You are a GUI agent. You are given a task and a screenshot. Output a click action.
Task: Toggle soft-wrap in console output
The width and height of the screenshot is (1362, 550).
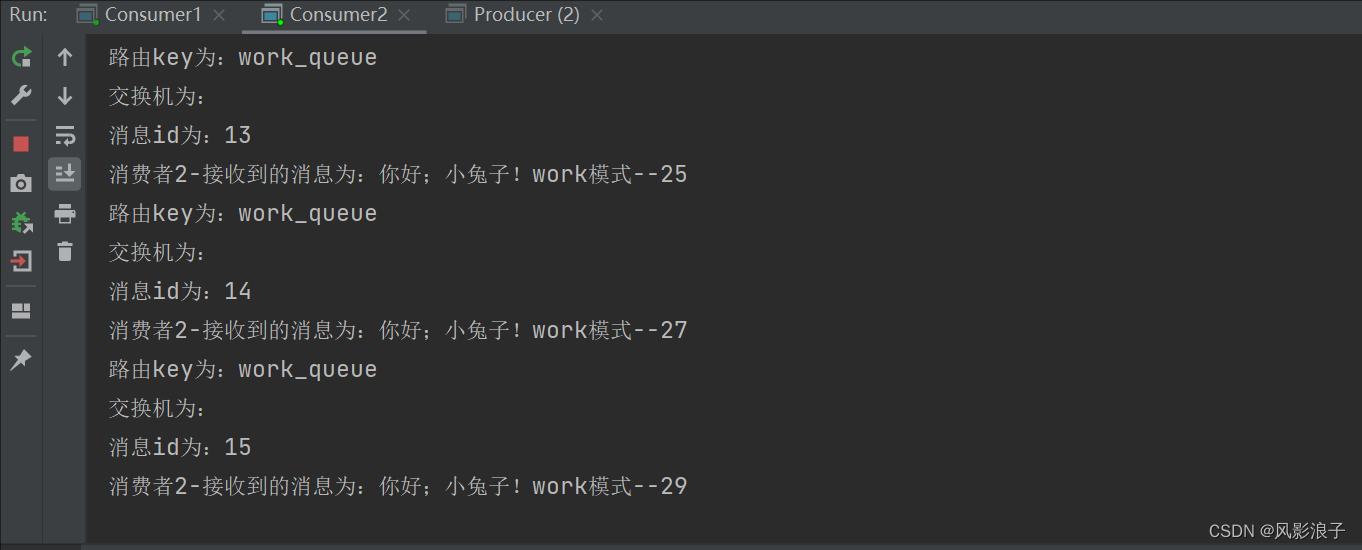65,135
